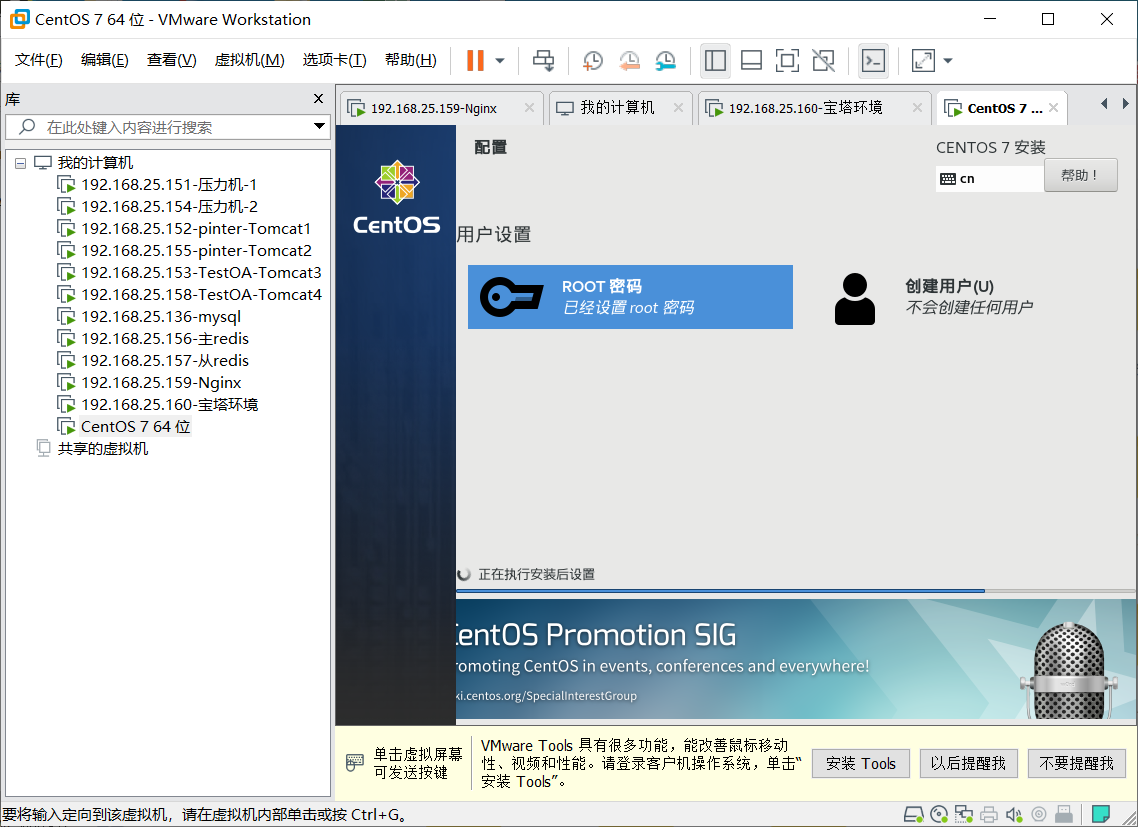Open the 选项卡(T) menu
1138x827 pixels.
coord(335,60)
